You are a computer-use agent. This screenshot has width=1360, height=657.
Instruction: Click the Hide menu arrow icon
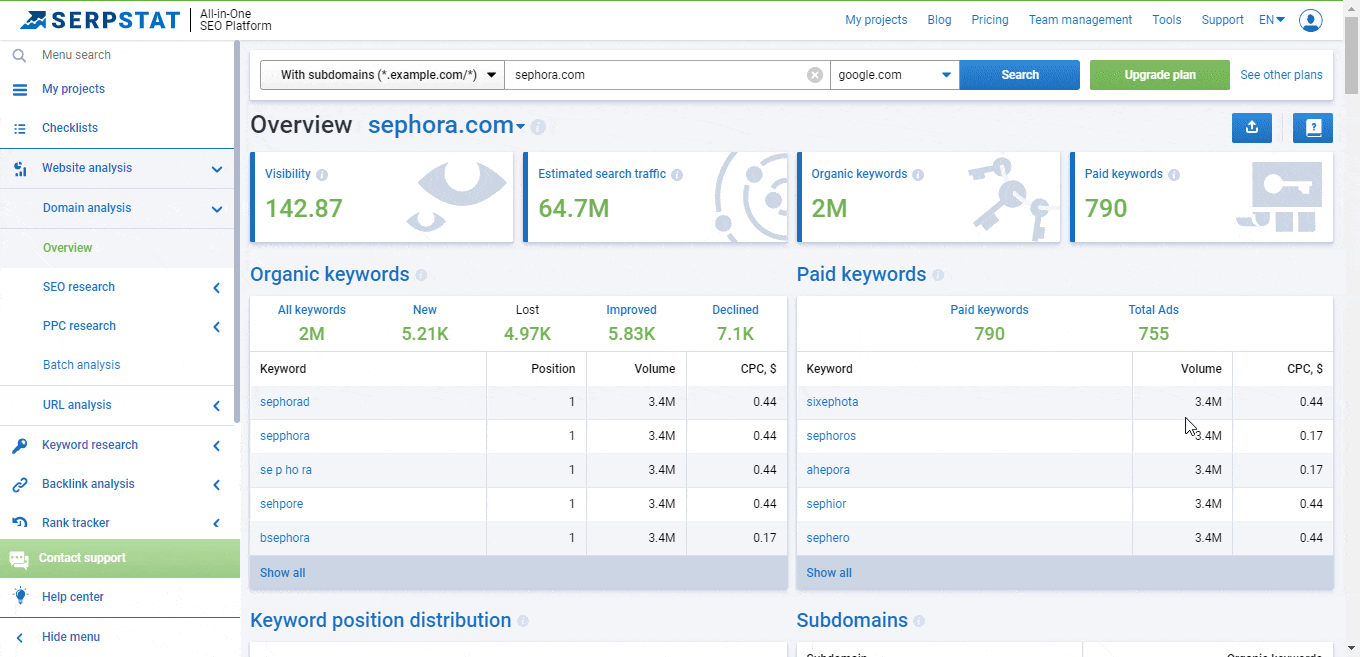coord(19,637)
